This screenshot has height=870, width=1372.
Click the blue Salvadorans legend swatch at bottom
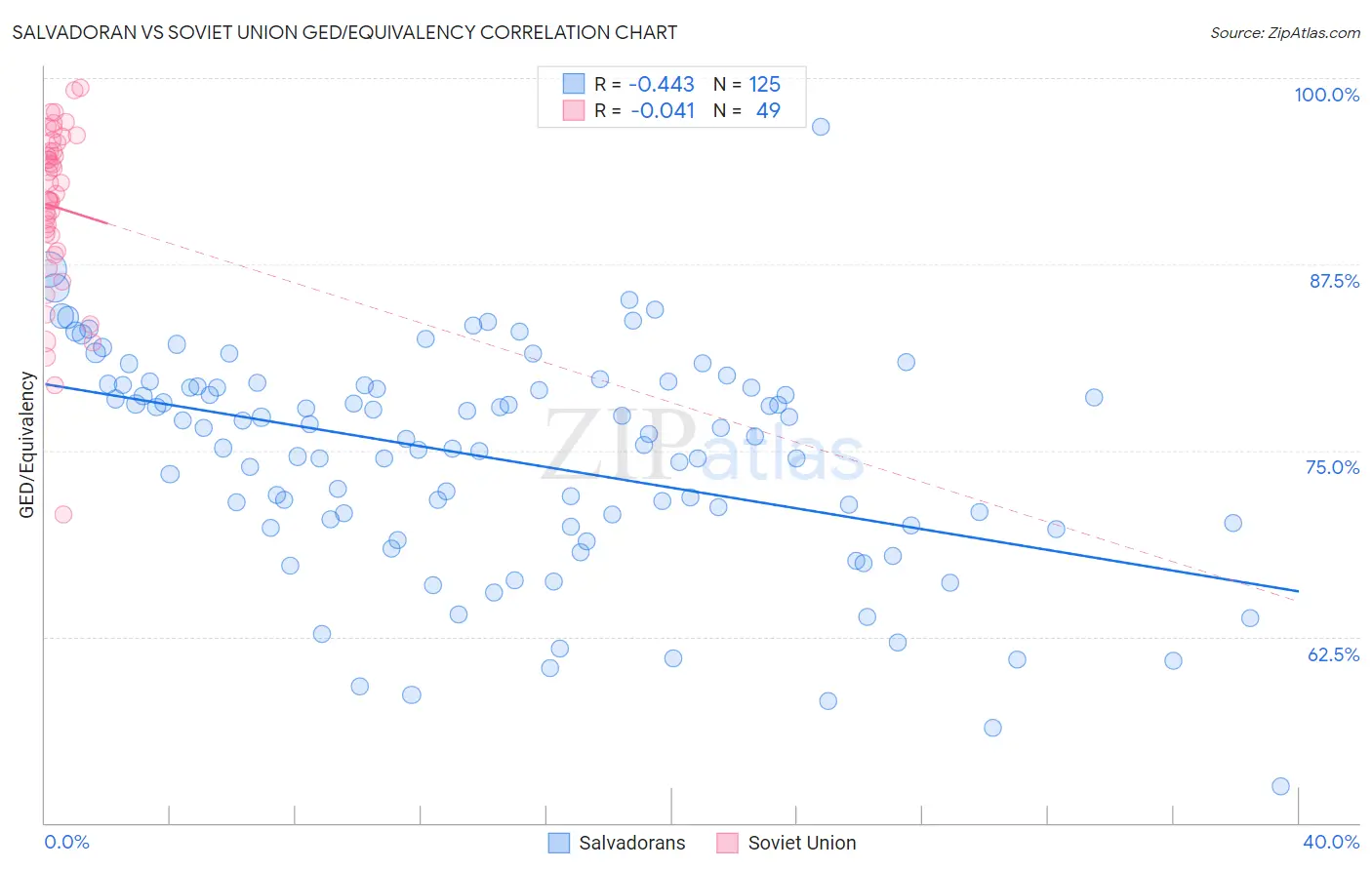coord(558,843)
